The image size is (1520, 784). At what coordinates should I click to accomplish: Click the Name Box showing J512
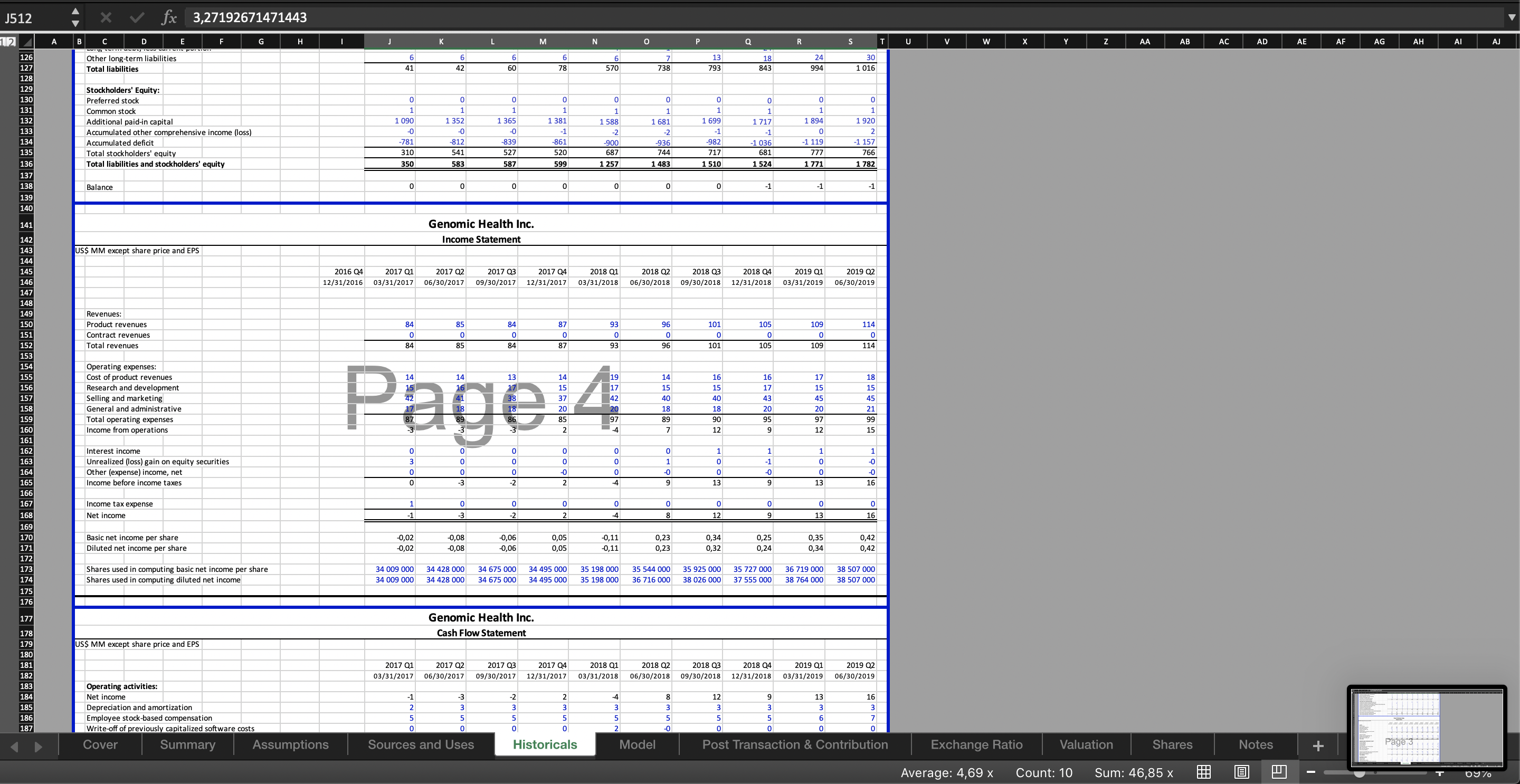(34, 18)
